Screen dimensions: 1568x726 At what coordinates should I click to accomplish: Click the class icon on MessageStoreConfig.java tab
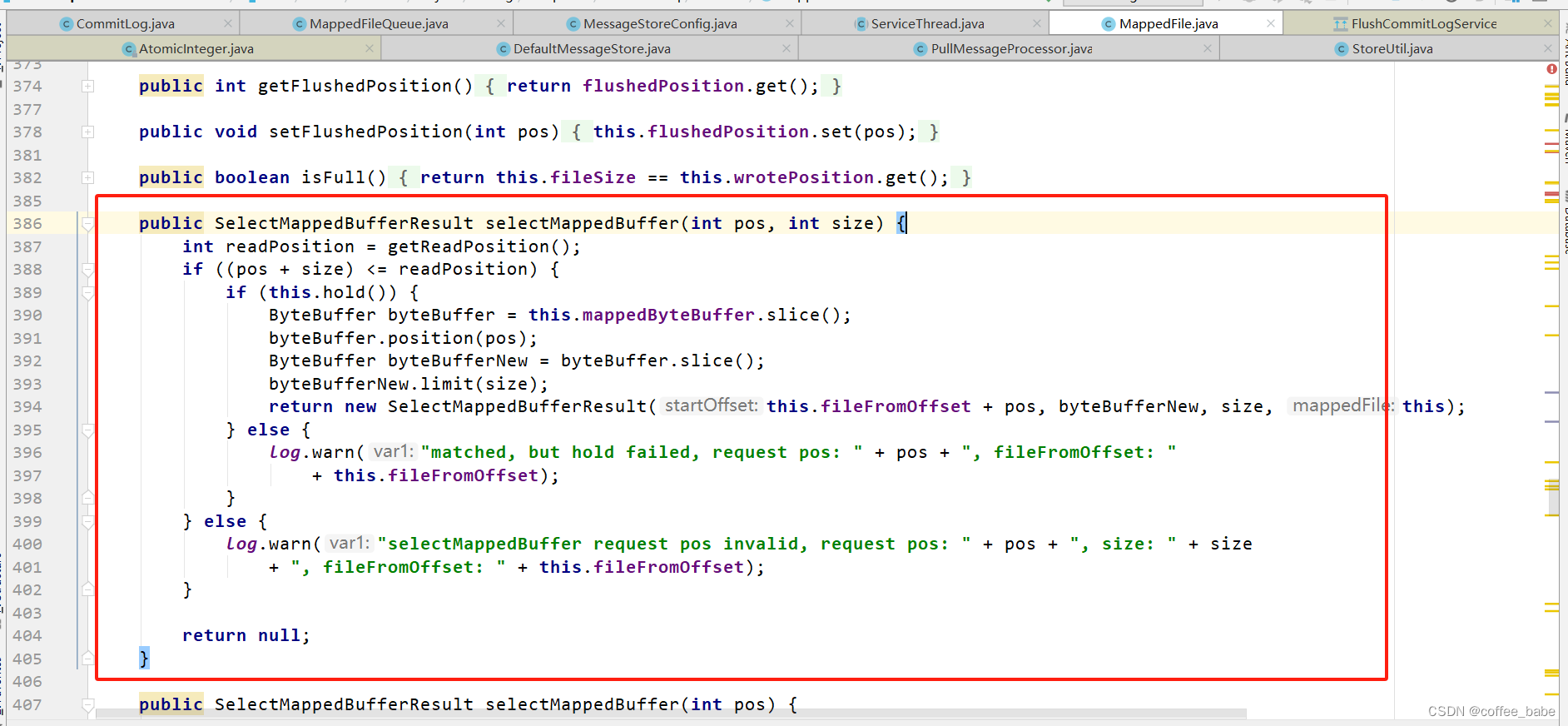(x=573, y=24)
